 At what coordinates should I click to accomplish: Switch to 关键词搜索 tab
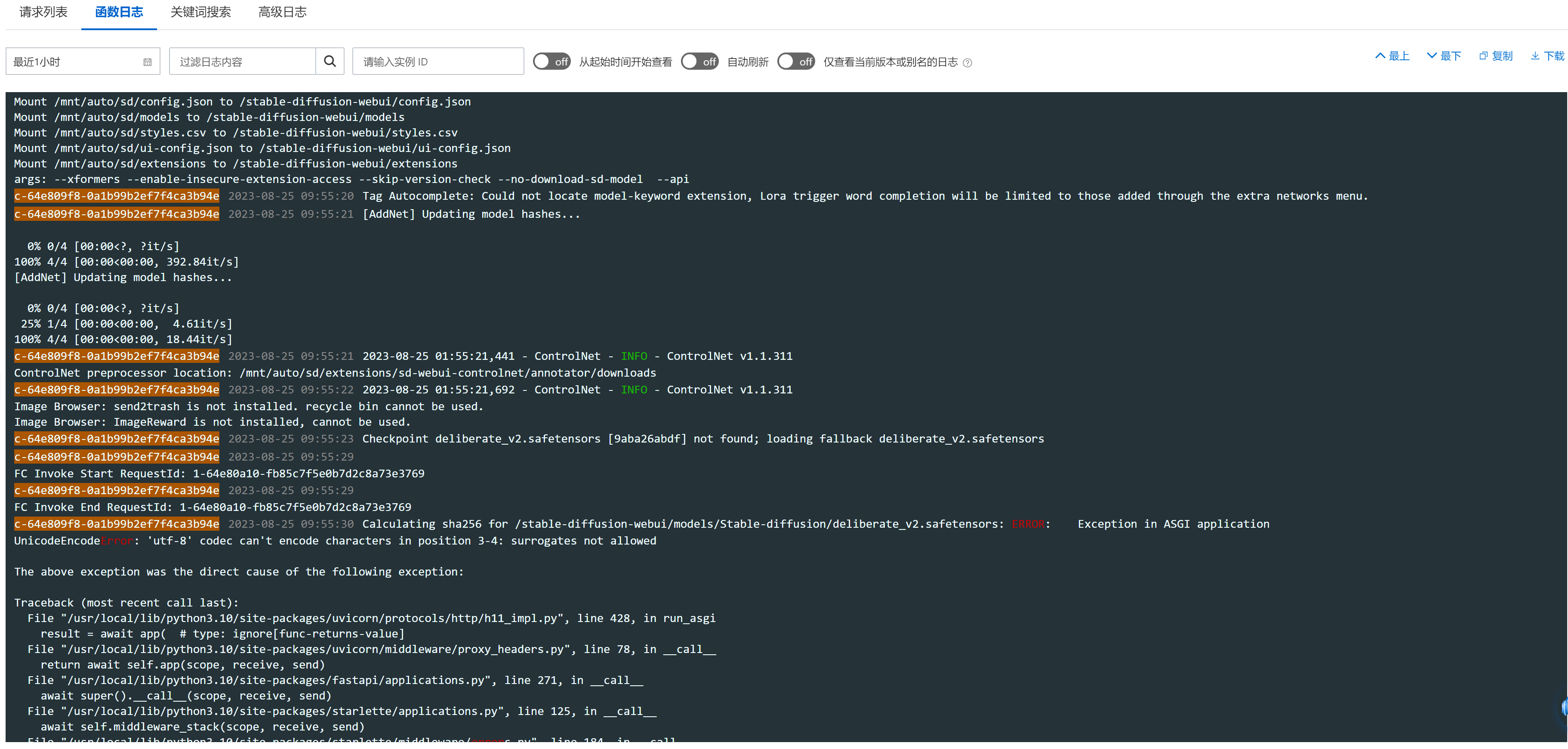pyautogui.click(x=200, y=12)
